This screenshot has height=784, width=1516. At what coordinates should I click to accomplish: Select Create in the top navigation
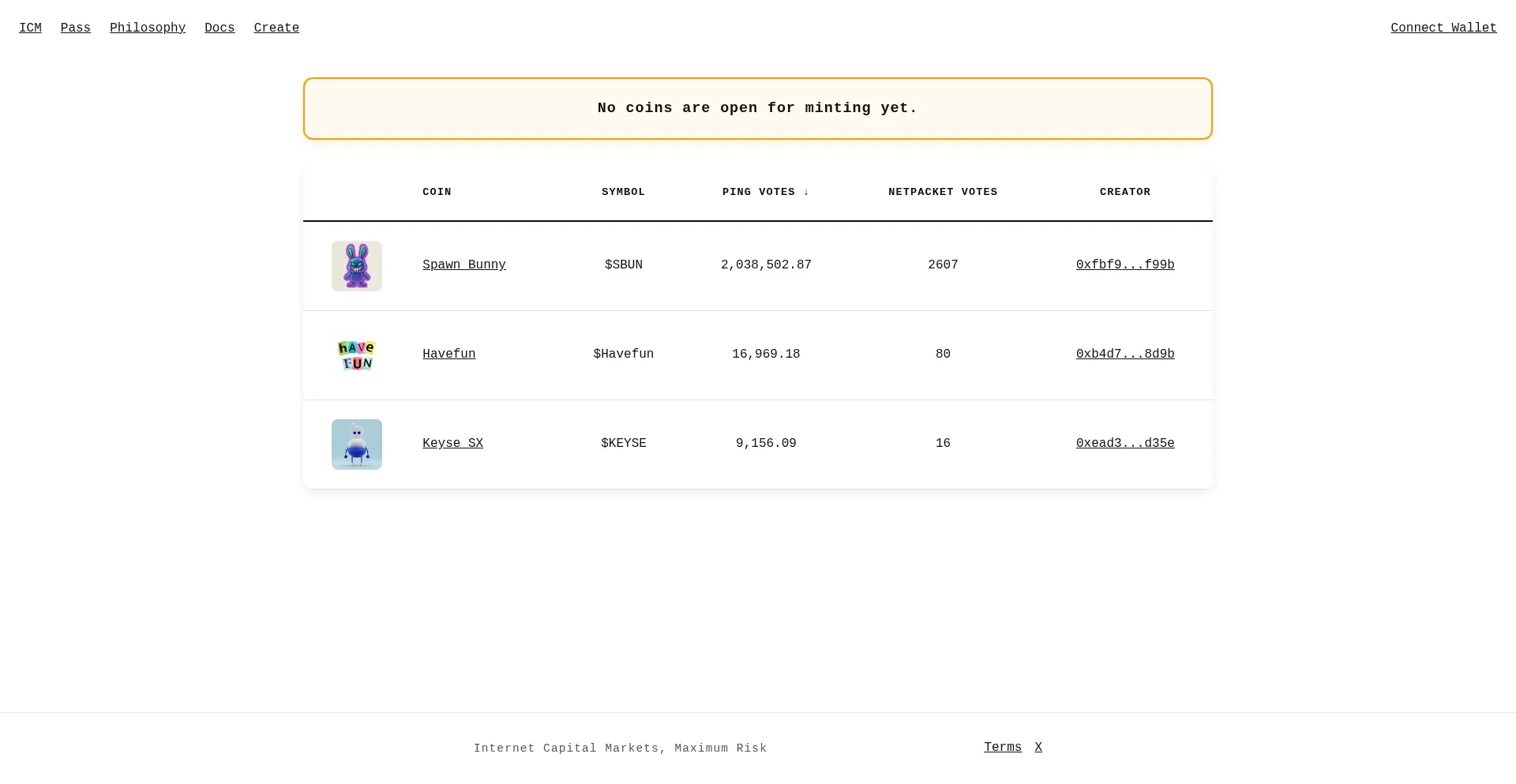(x=276, y=28)
